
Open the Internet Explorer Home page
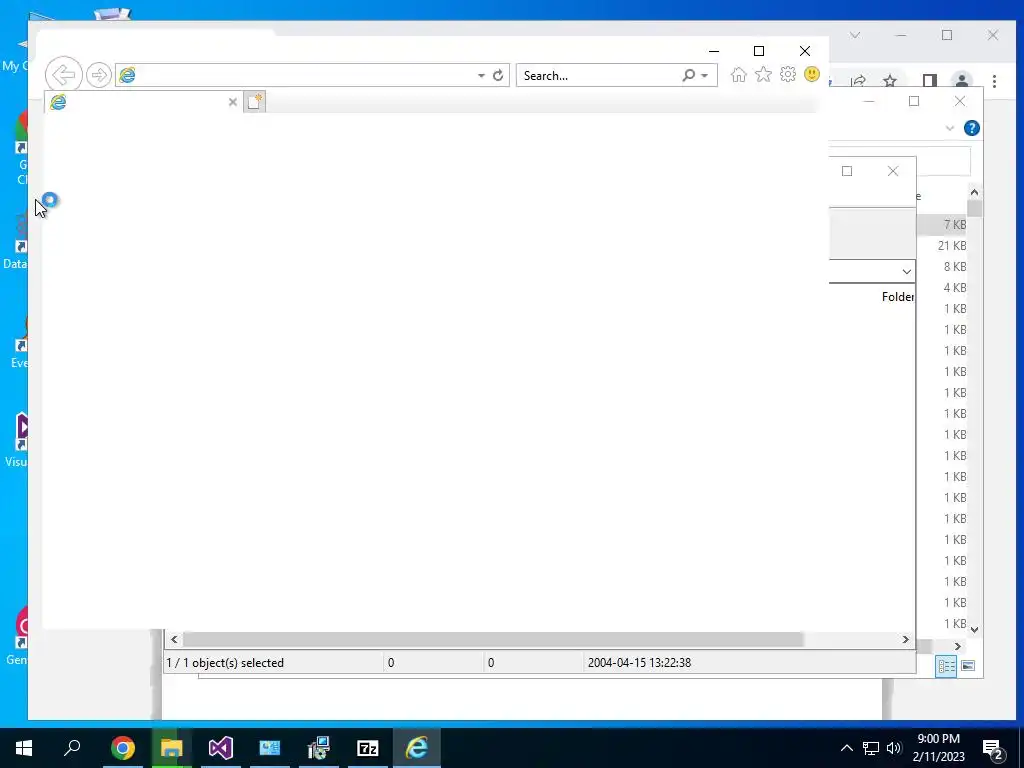tap(739, 75)
